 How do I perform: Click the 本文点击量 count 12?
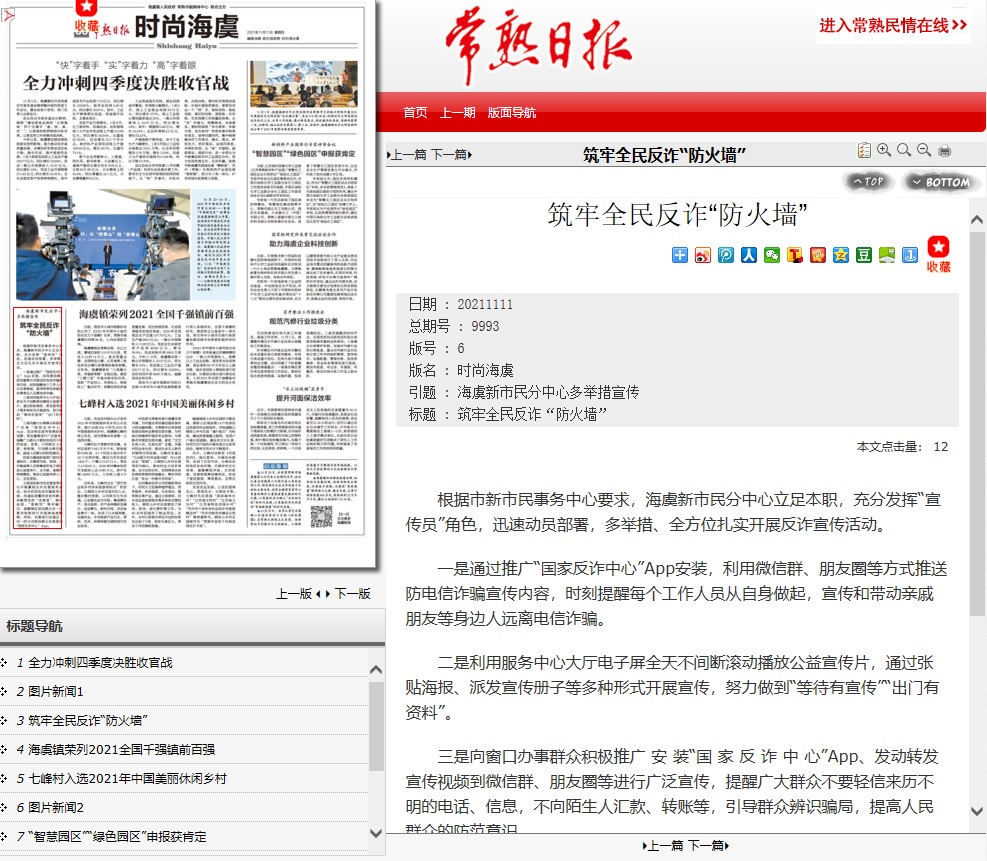[x=941, y=447]
